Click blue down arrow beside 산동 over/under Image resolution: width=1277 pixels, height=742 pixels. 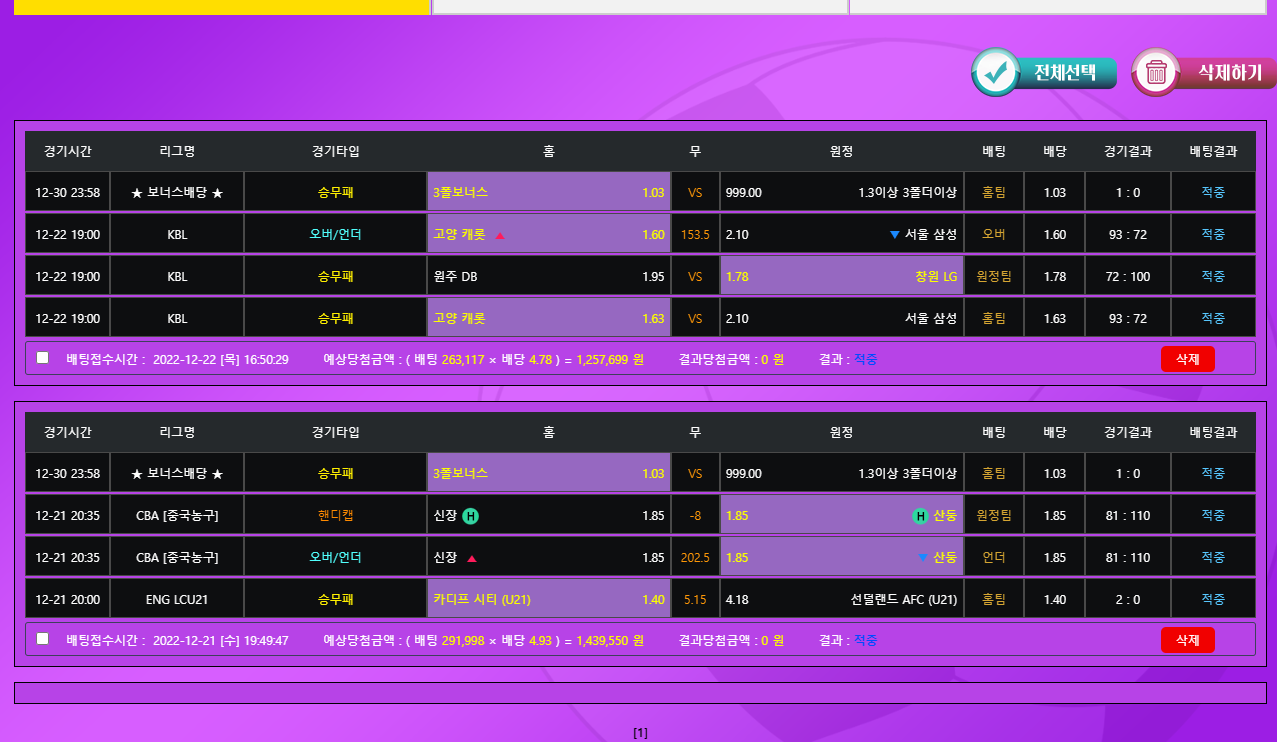click(922, 558)
